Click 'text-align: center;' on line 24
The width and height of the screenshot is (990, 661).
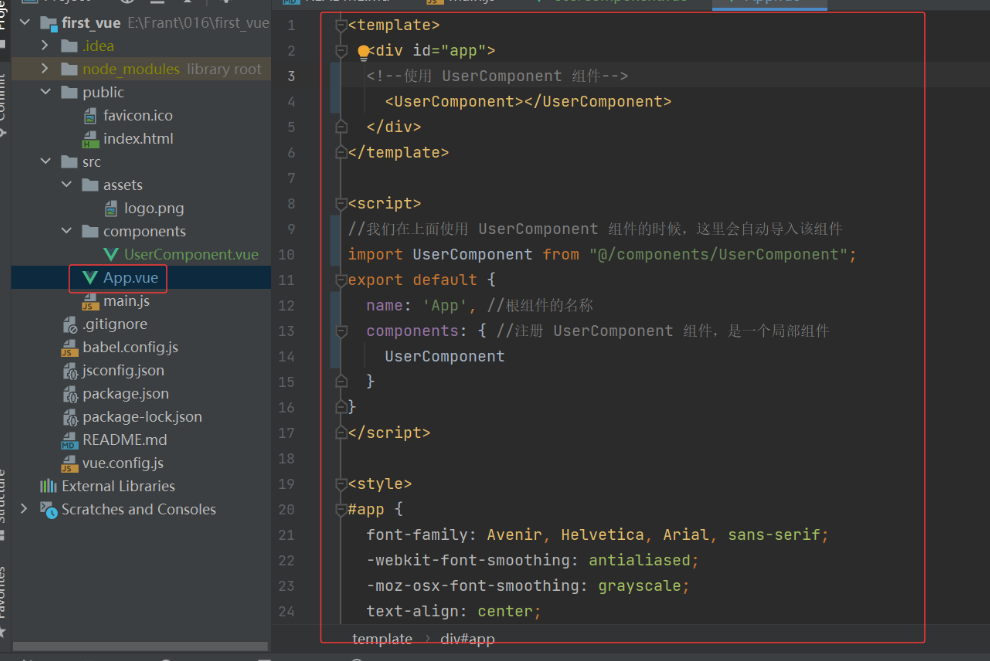click(x=453, y=611)
